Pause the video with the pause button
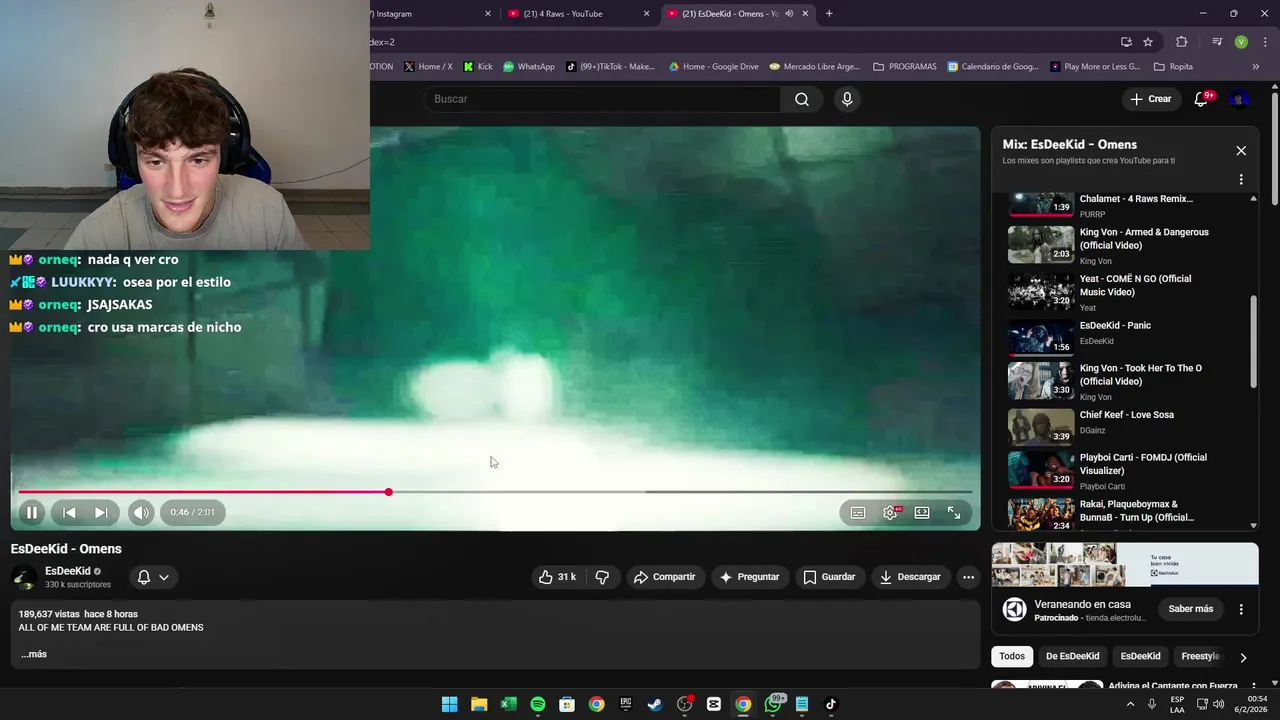The width and height of the screenshot is (1280, 720). pyautogui.click(x=31, y=512)
